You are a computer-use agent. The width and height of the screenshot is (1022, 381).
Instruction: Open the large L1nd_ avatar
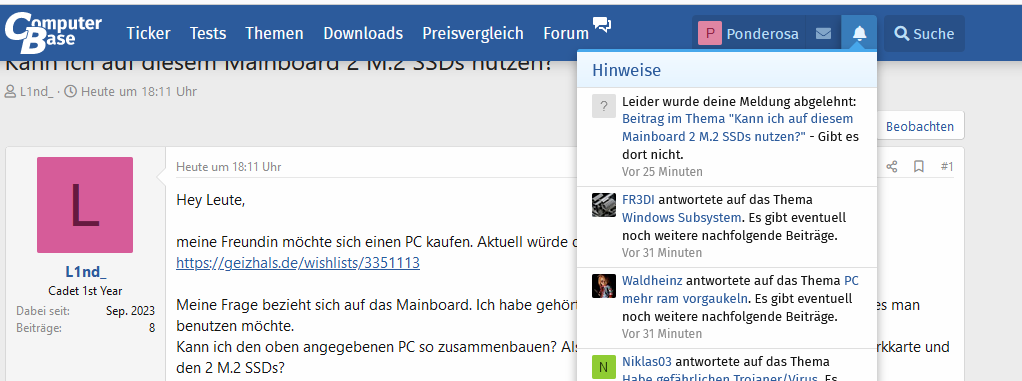click(85, 205)
